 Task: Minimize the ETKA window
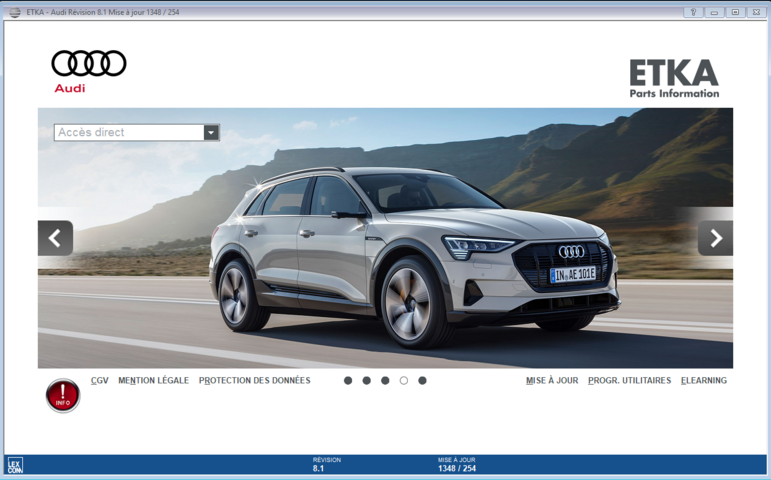click(714, 12)
